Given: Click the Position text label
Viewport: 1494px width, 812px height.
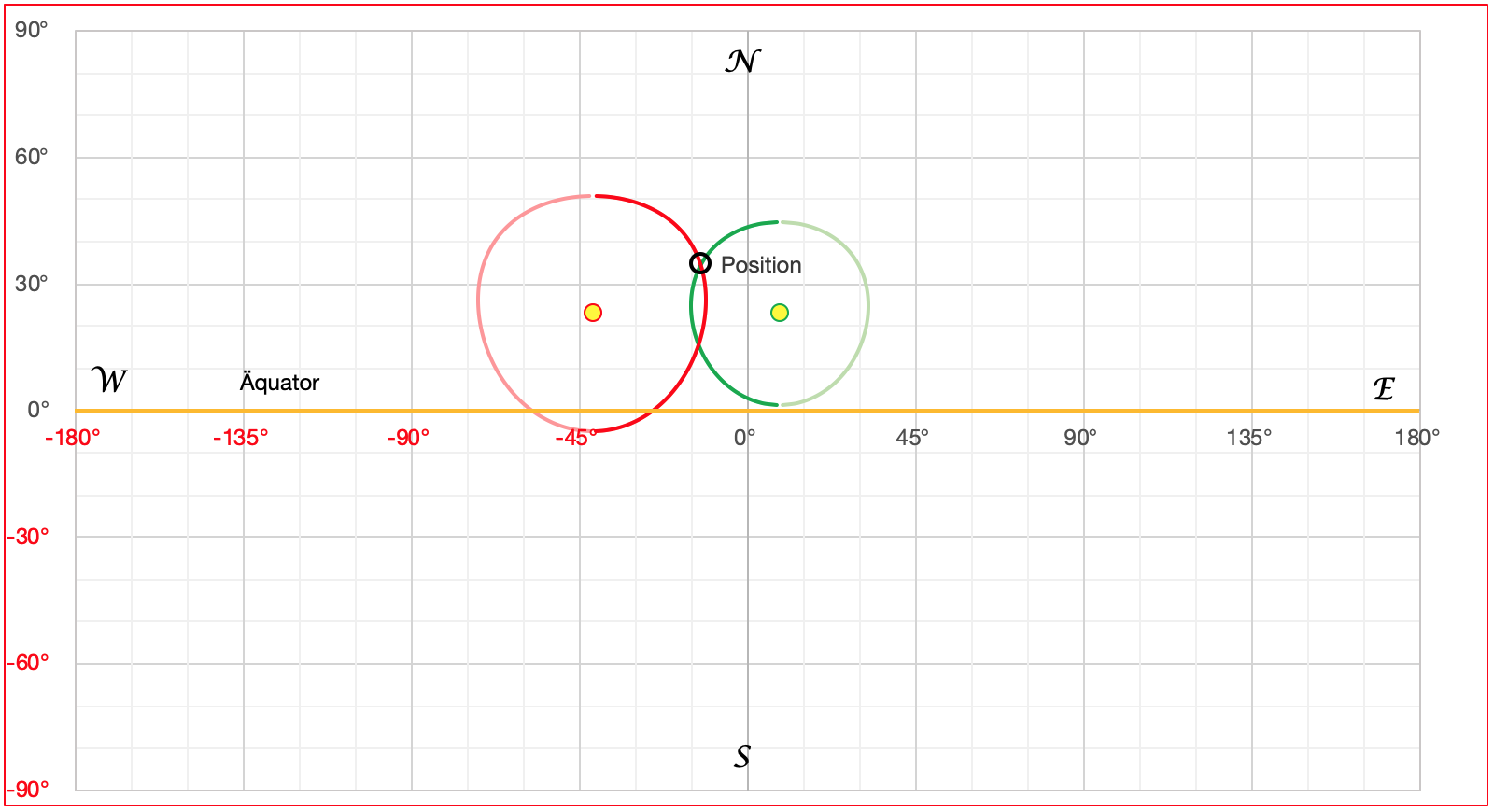Looking at the screenshot, I should coord(761,265).
